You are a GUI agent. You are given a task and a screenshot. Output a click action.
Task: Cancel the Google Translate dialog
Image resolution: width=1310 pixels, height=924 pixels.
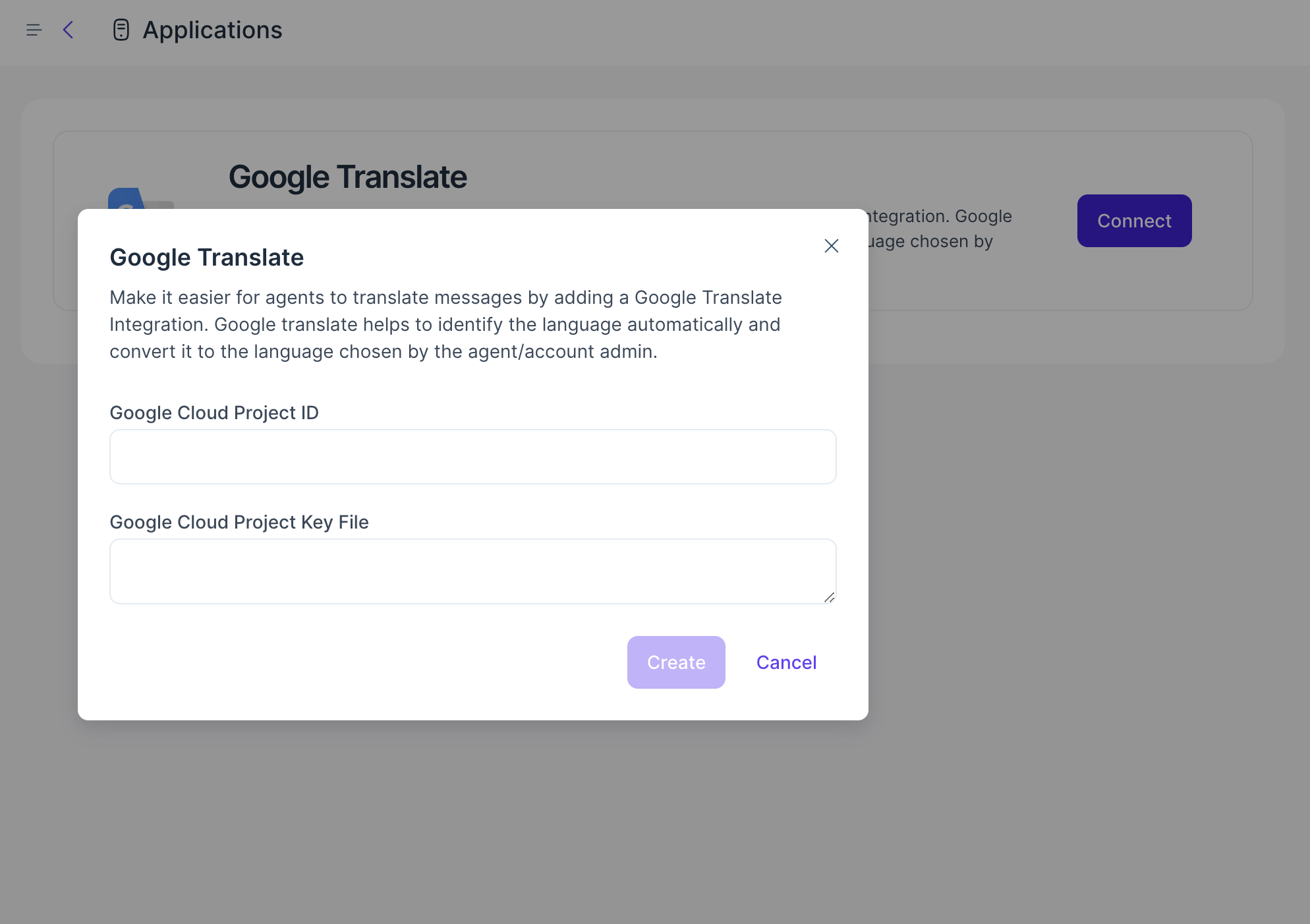pos(786,662)
